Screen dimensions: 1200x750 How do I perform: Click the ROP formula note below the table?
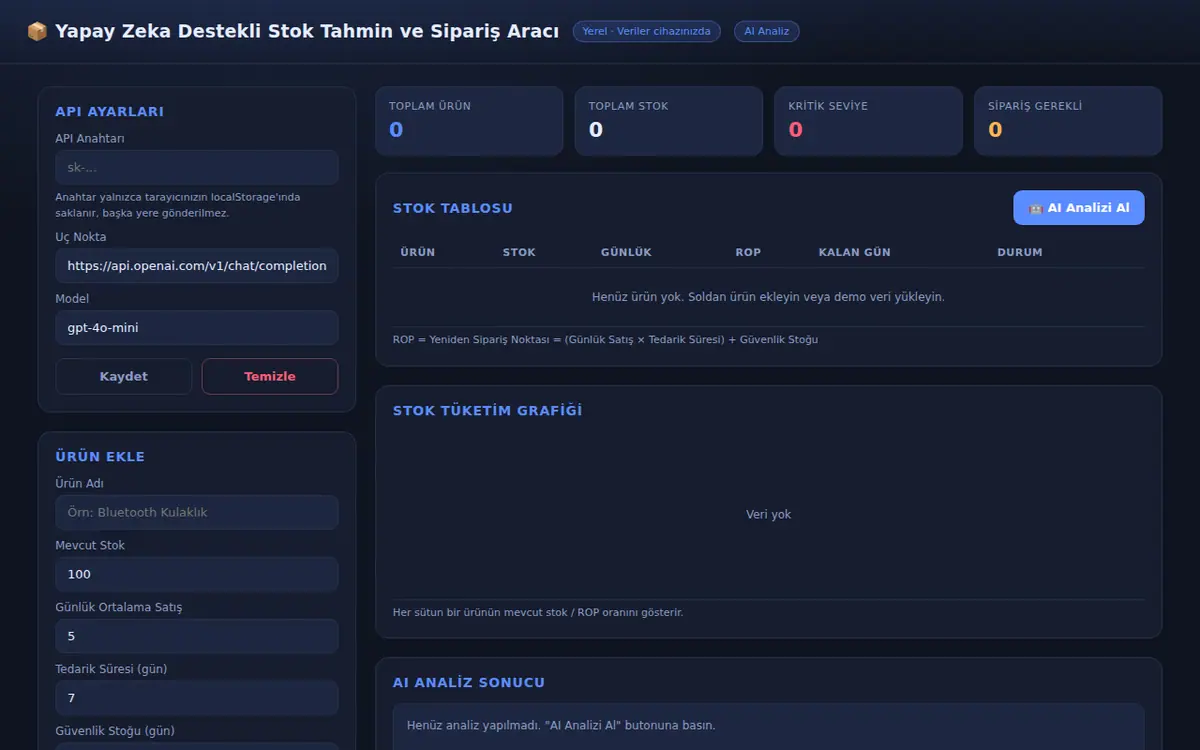[x=605, y=340]
